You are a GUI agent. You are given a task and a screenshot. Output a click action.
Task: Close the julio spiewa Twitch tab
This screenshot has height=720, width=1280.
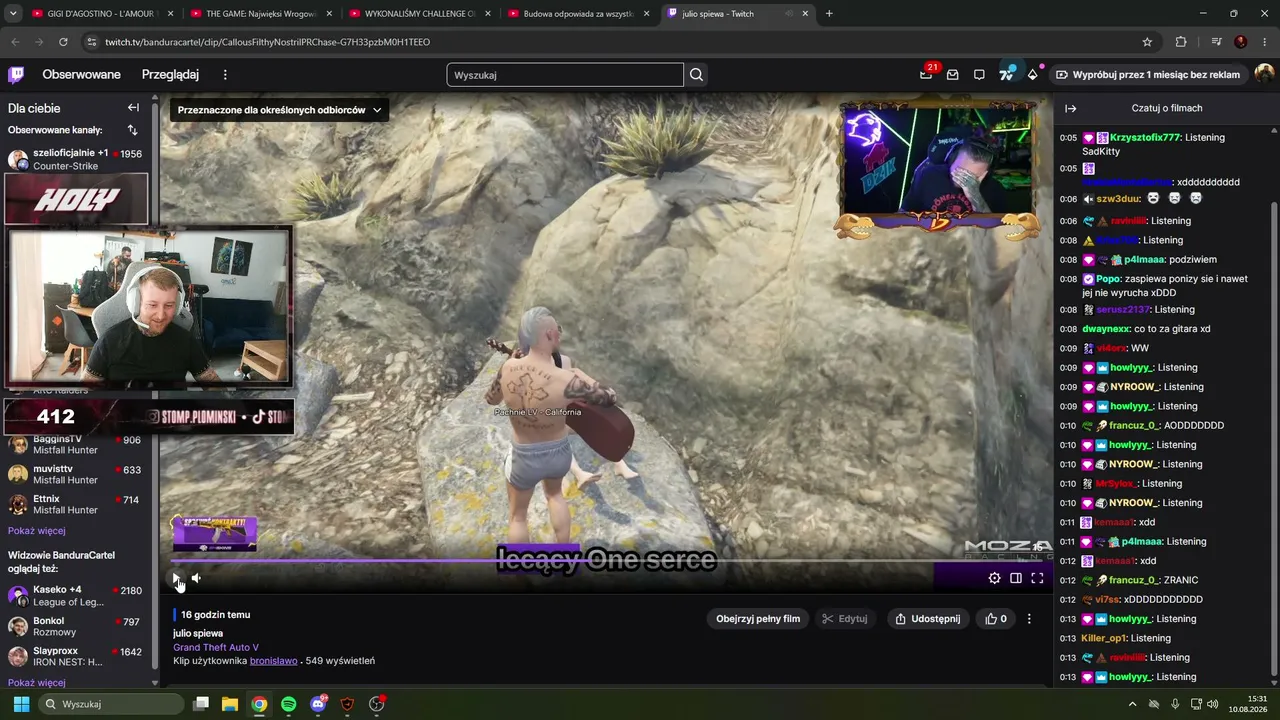tap(805, 14)
